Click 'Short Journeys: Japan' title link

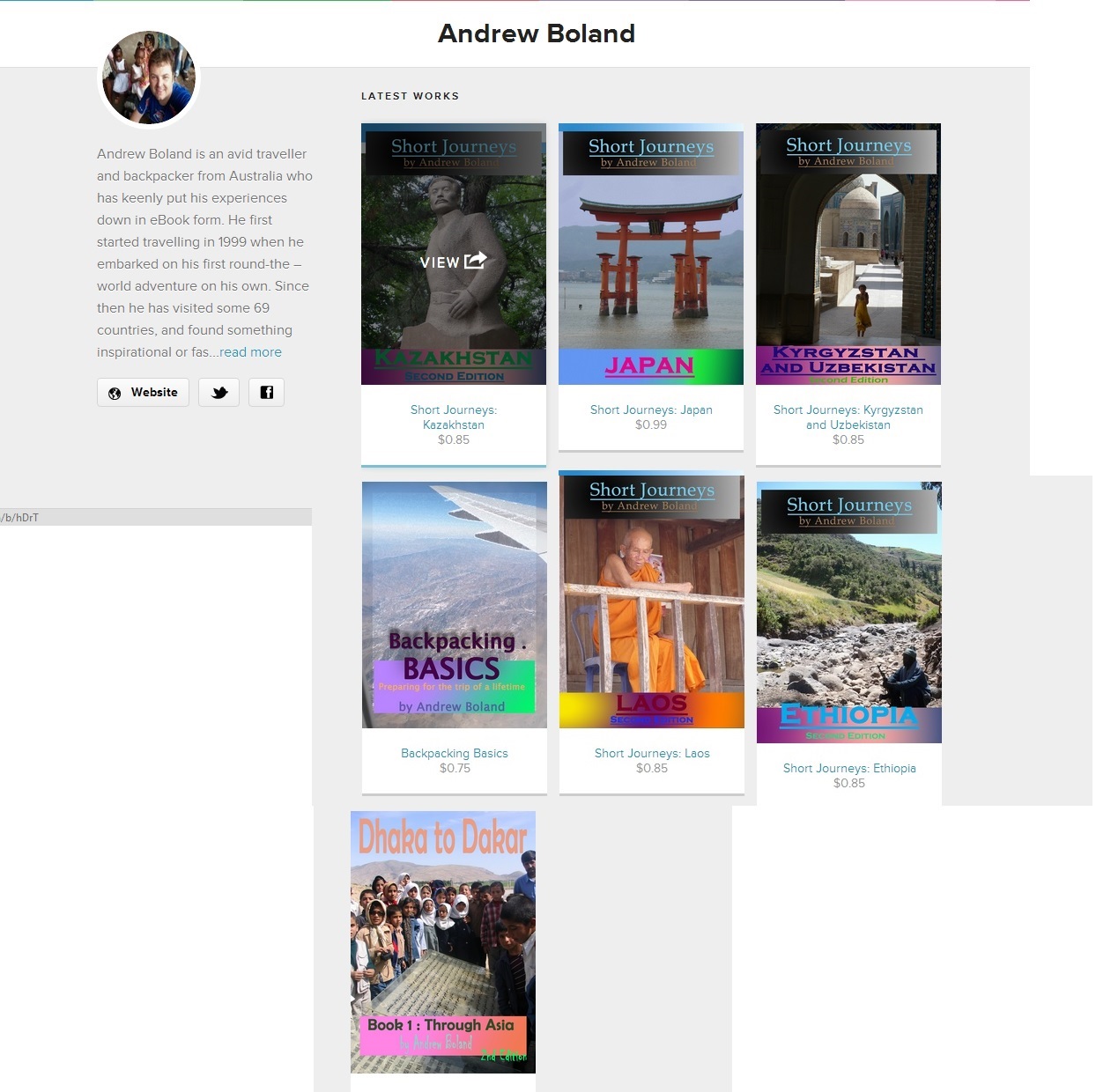[650, 409]
